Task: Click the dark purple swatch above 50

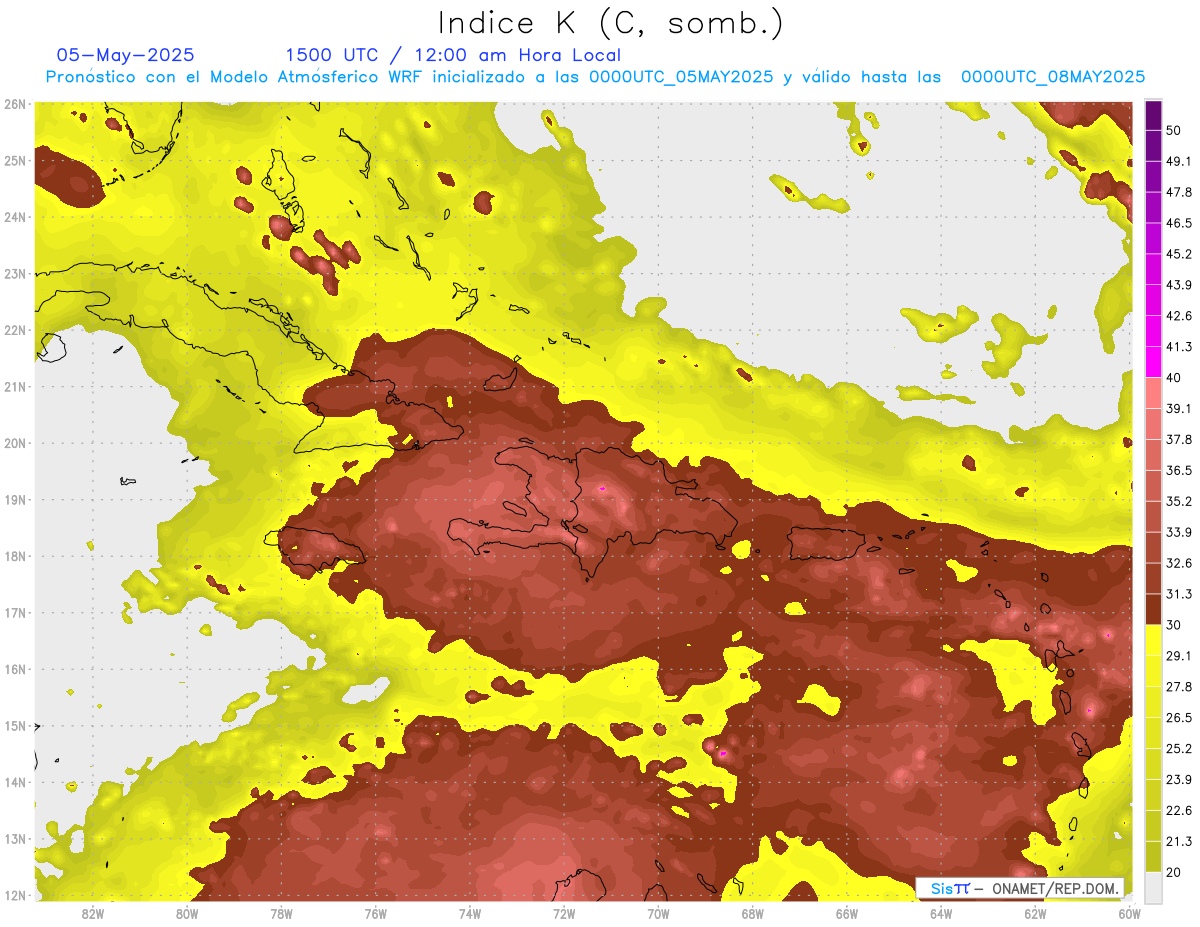Action: tap(1153, 115)
